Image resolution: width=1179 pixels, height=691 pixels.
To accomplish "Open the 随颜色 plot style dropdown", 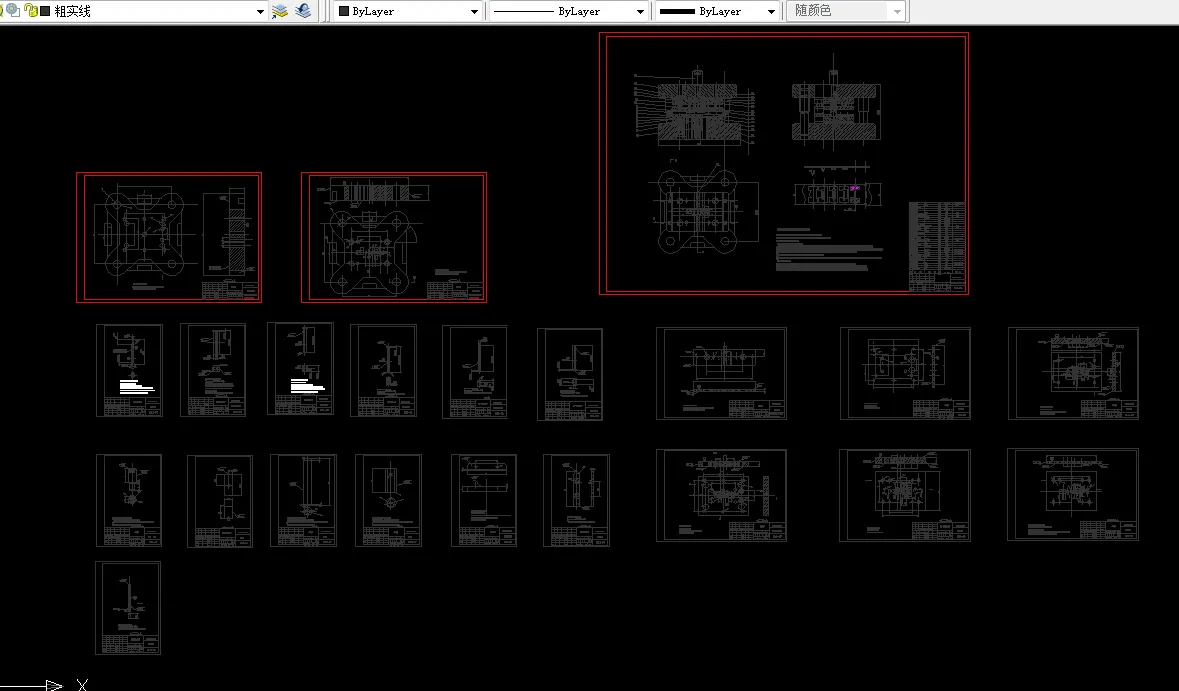I will click(x=896, y=11).
